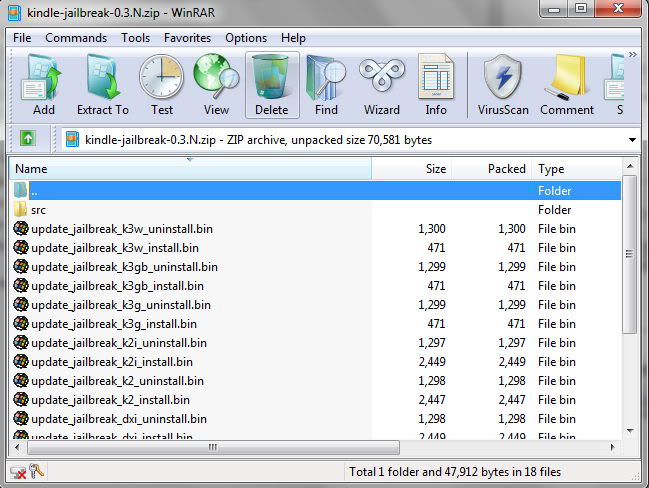
Task: Select the src folder
Action: click(315, 210)
